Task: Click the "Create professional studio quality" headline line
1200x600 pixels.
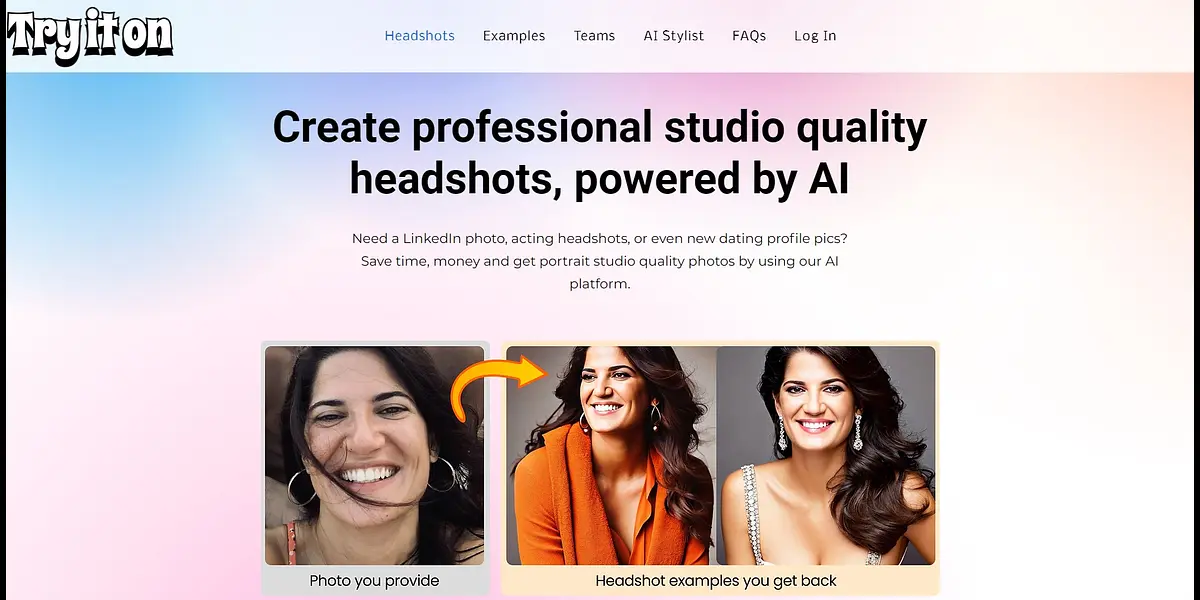Action: (x=600, y=128)
